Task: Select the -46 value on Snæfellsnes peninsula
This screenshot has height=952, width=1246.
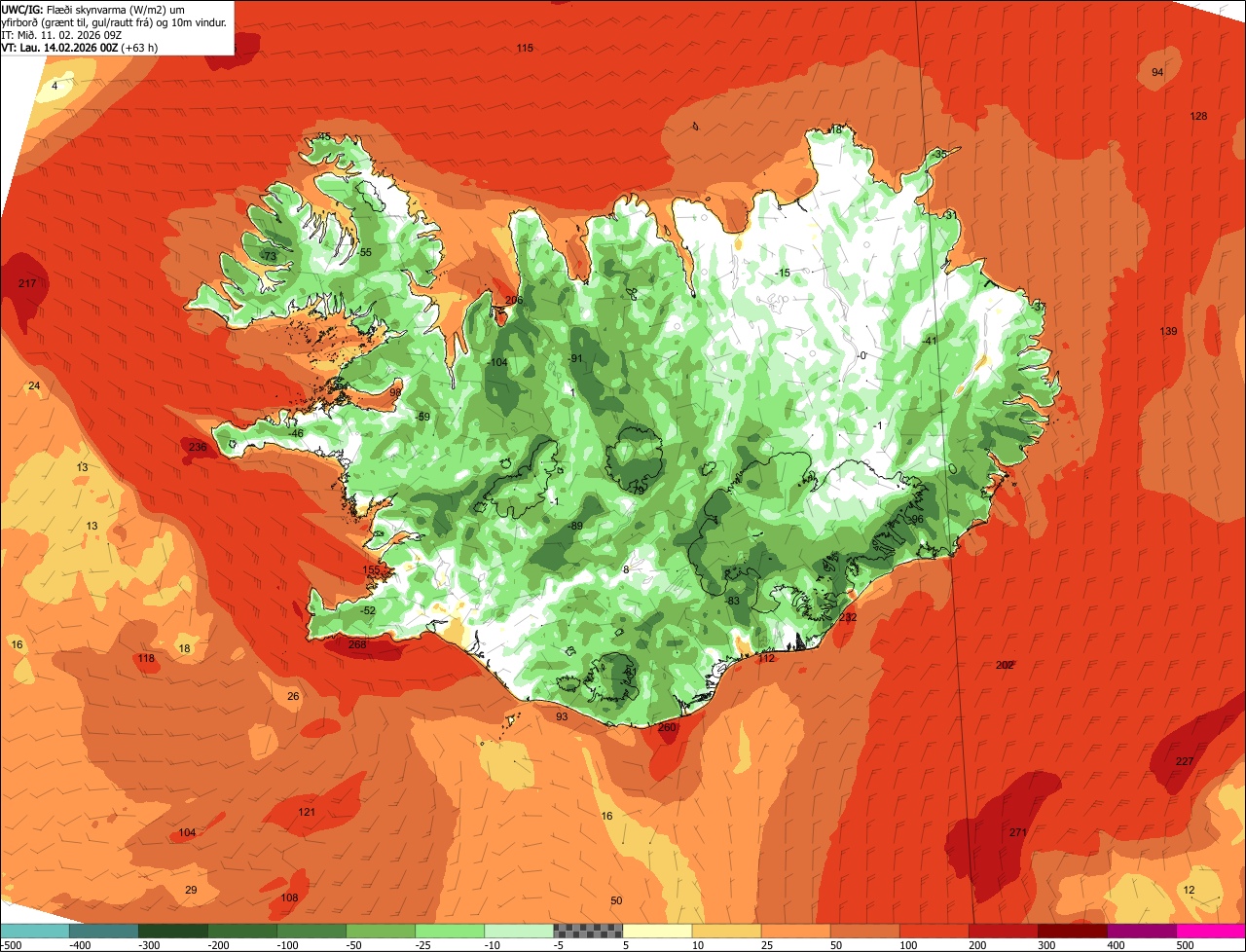Action: click(x=296, y=434)
